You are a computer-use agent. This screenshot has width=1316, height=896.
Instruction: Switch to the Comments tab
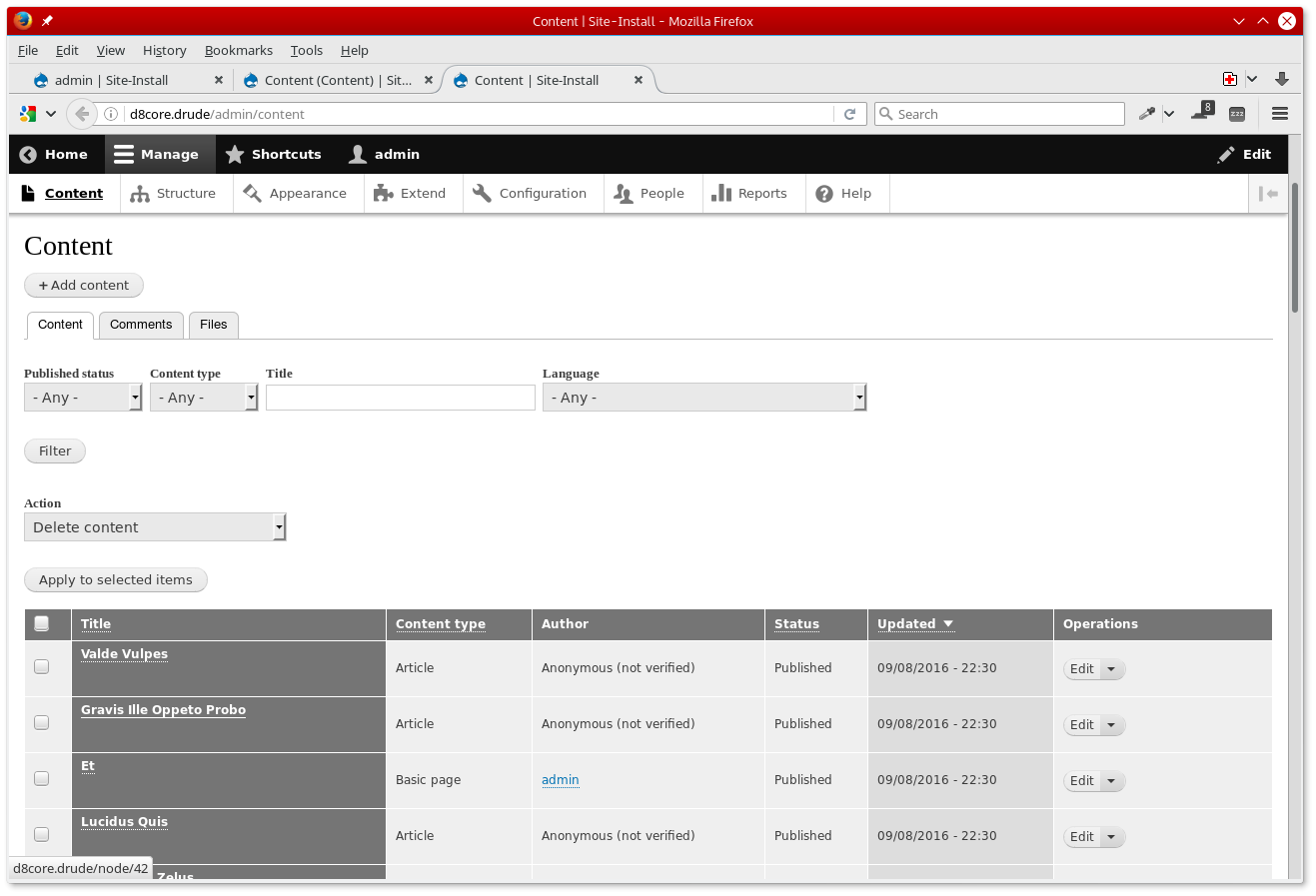pyautogui.click(x=141, y=325)
